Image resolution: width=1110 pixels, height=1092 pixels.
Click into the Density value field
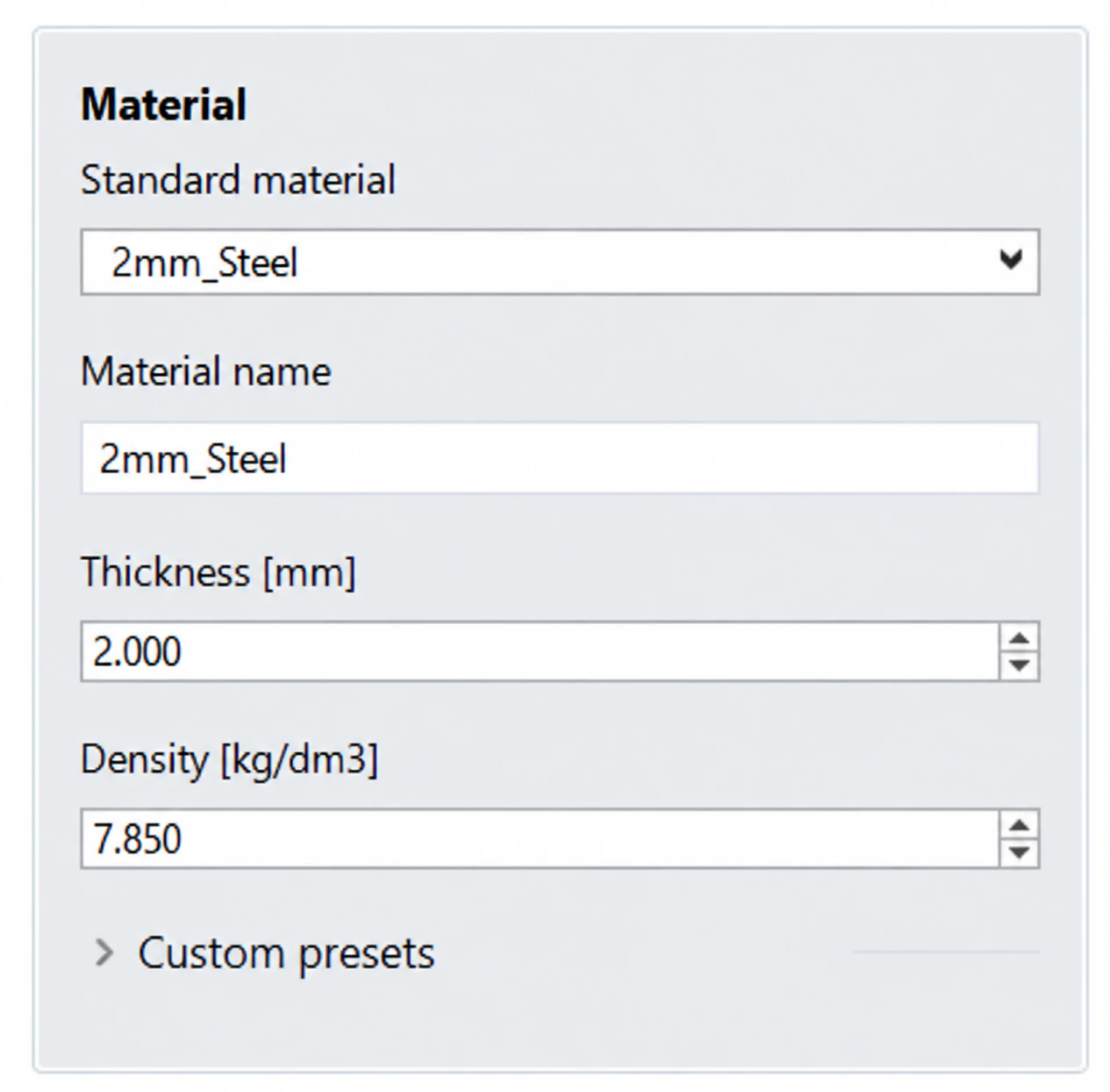tap(540, 838)
